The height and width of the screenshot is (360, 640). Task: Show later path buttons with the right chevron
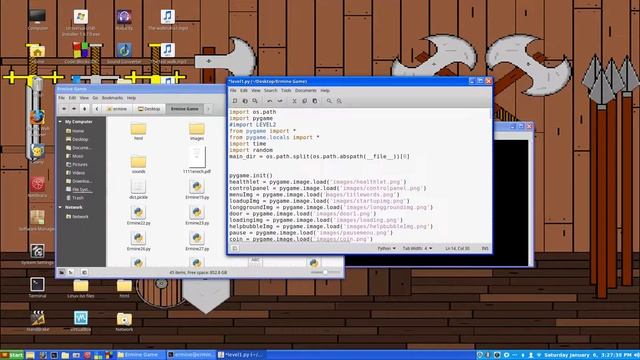[x=208, y=109]
